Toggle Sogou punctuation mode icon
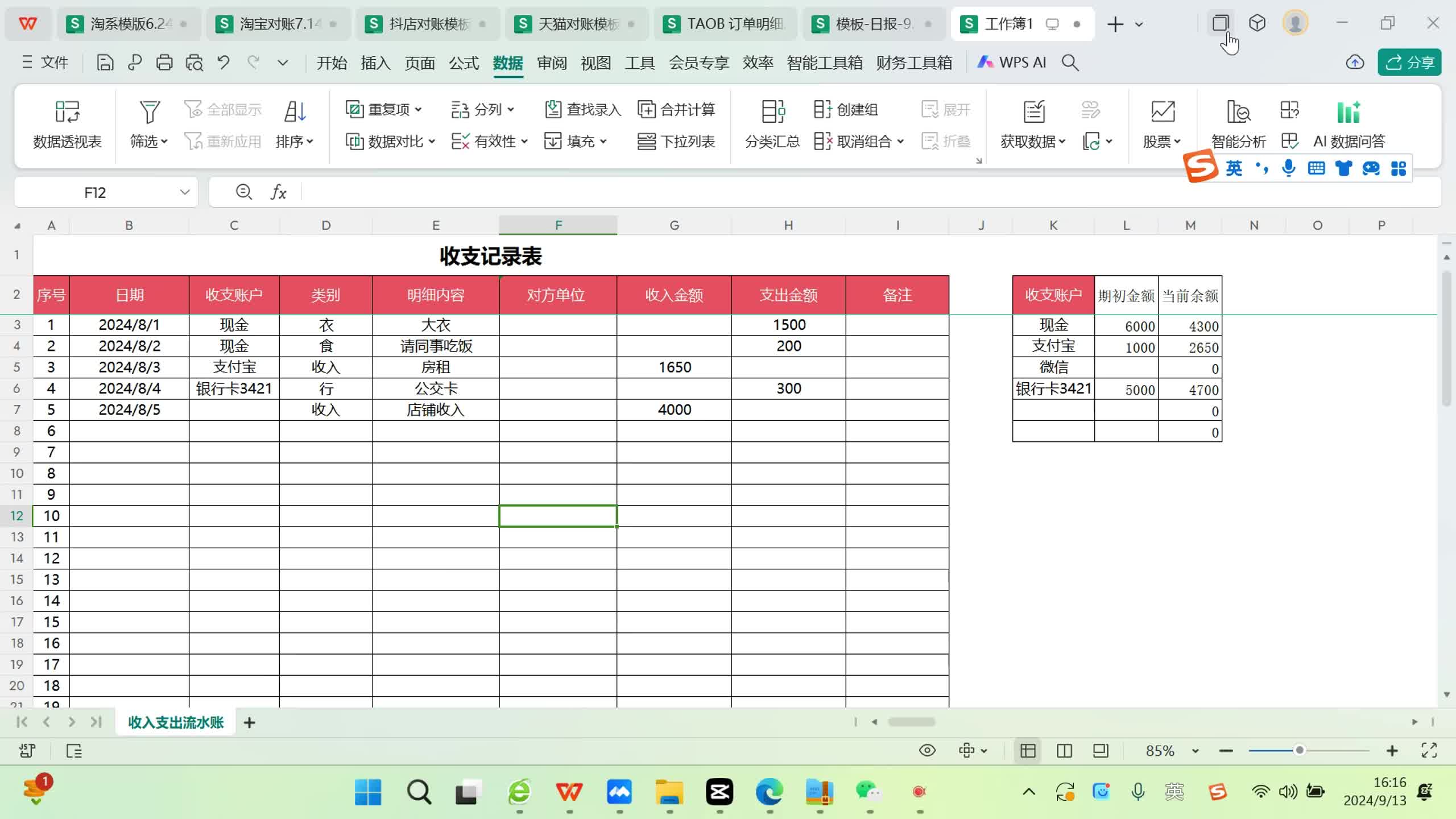Image resolution: width=1456 pixels, height=819 pixels. click(x=1262, y=168)
